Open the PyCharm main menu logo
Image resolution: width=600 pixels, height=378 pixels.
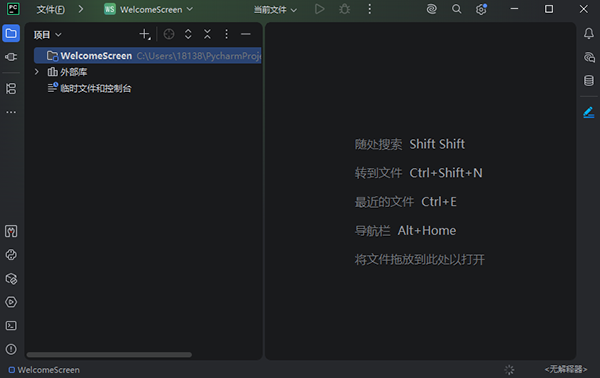click(13, 9)
